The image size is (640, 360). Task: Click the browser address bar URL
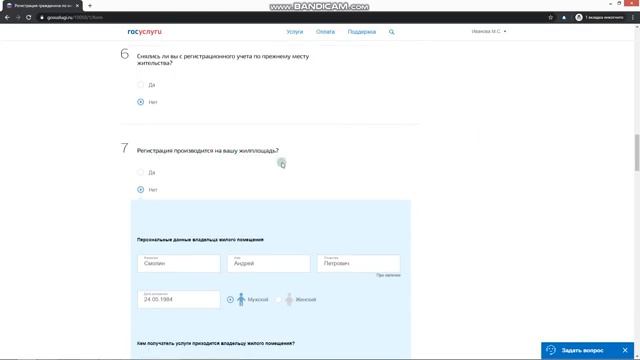(x=75, y=18)
